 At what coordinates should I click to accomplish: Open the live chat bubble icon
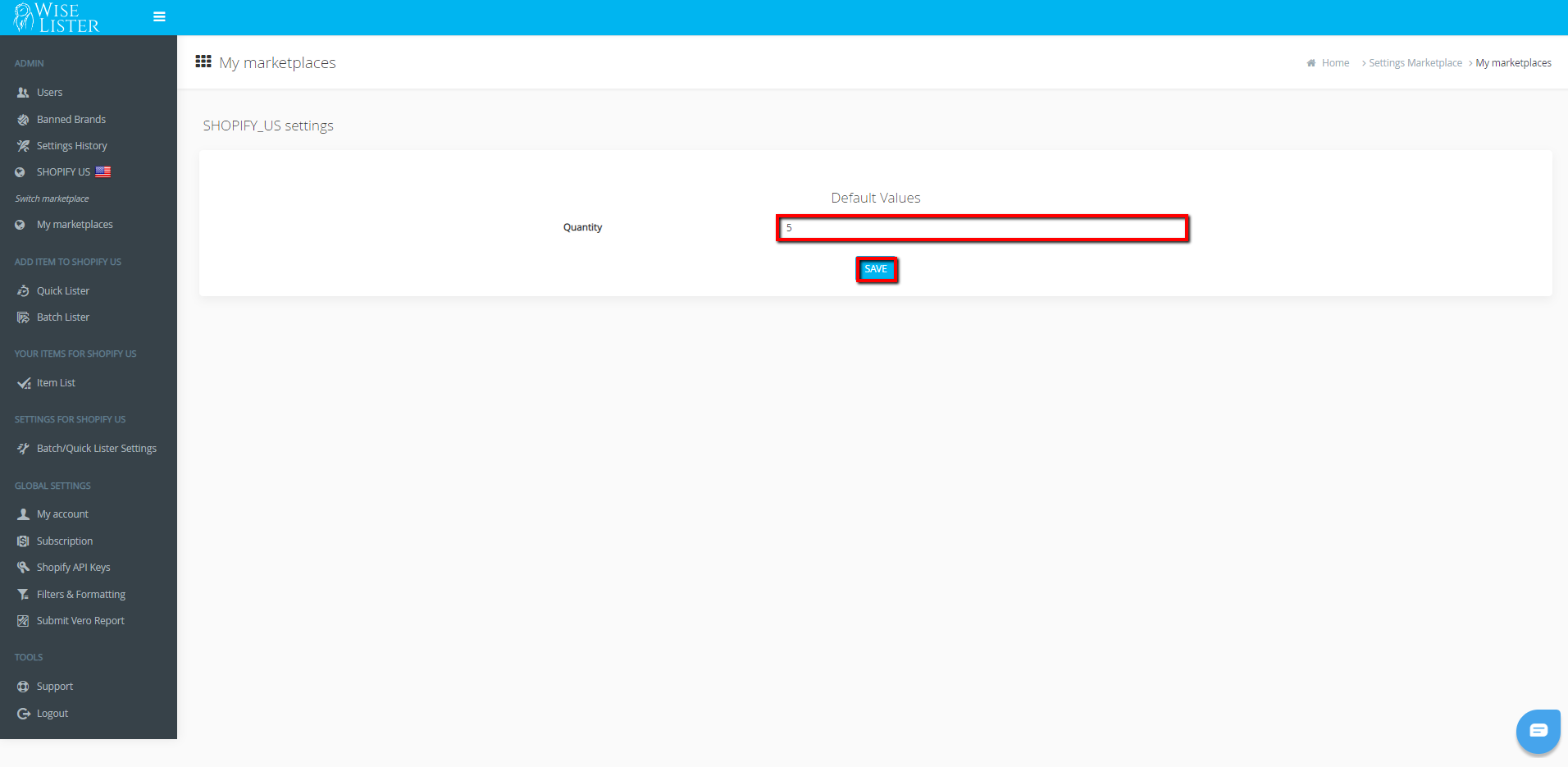point(1538,730)
